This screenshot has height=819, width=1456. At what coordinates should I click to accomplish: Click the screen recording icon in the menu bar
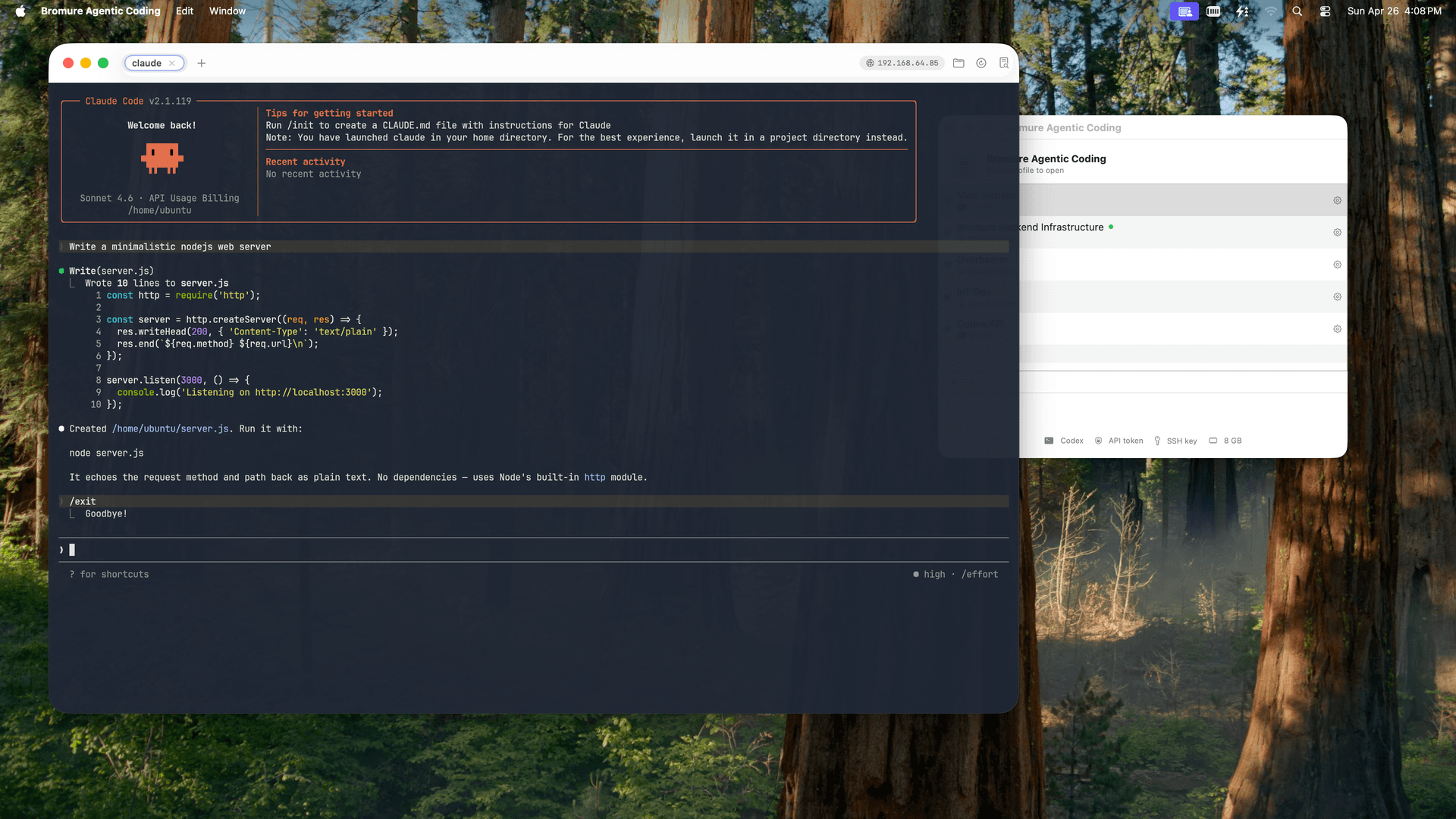pyautogui.click(x=1184, y=11)
